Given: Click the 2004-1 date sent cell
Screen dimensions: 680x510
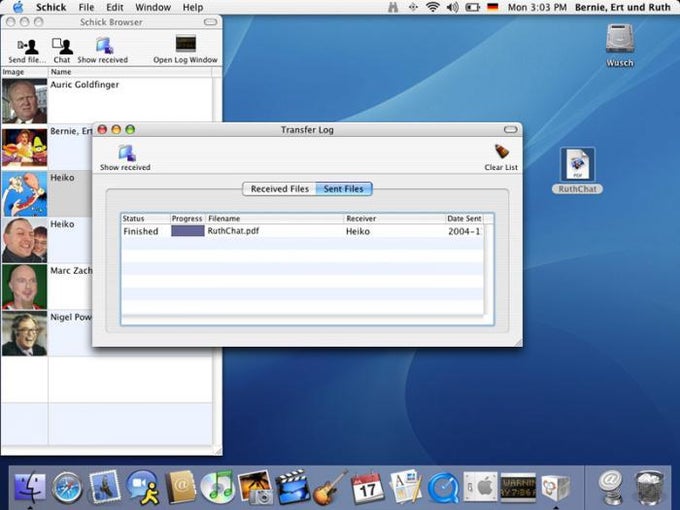Looking at the screenshot, I should coord(464,231).
